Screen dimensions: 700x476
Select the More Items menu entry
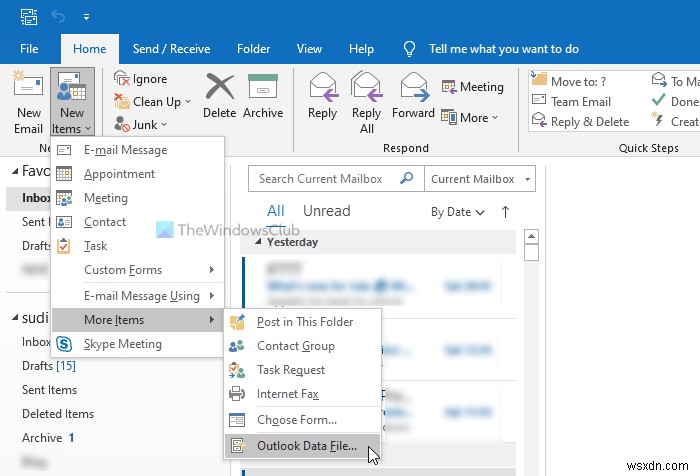coord(138,320)
